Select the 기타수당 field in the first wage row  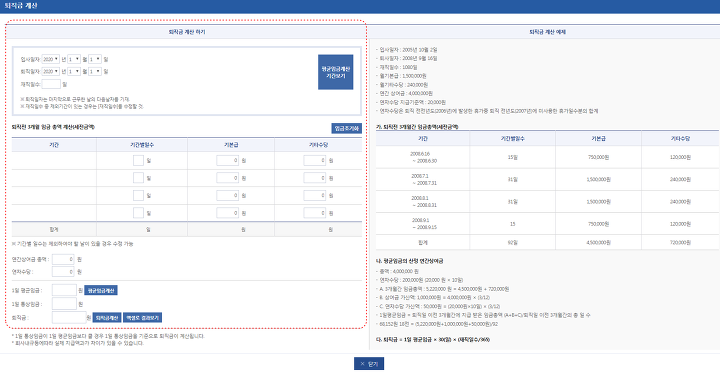pyautogui.click(x=315, y=161)
